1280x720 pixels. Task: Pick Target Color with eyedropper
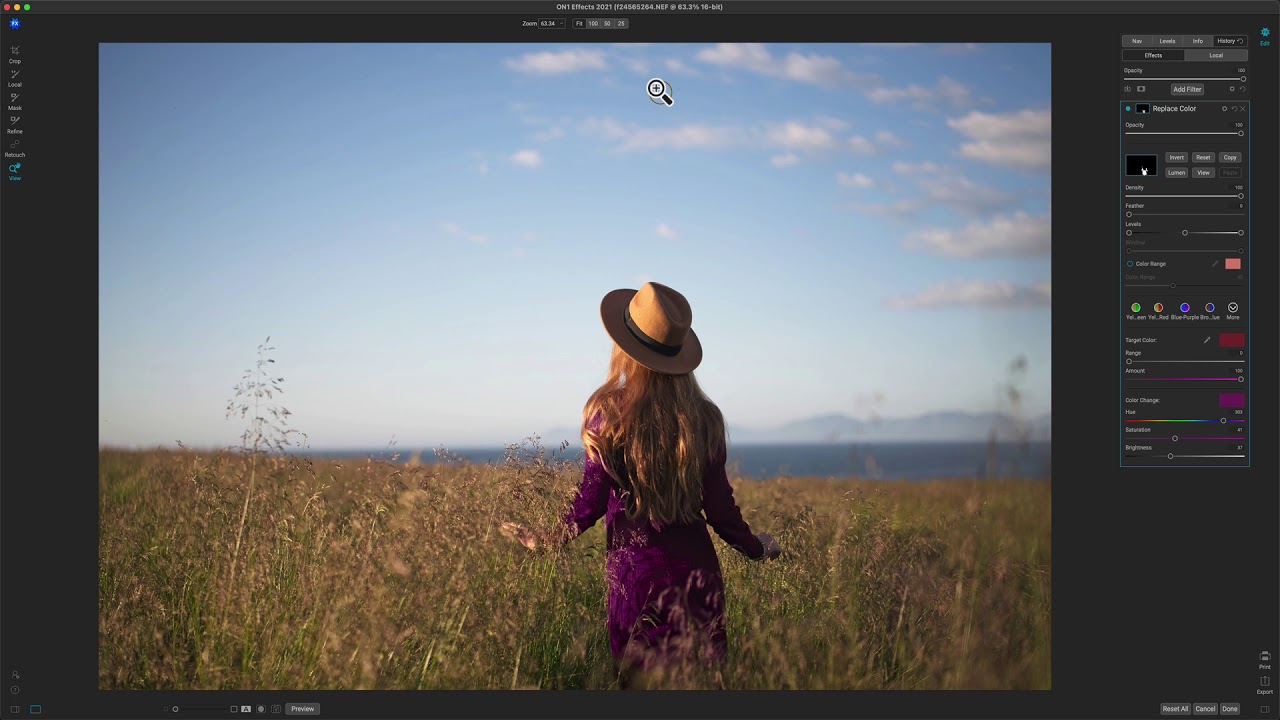point(1207,340)
